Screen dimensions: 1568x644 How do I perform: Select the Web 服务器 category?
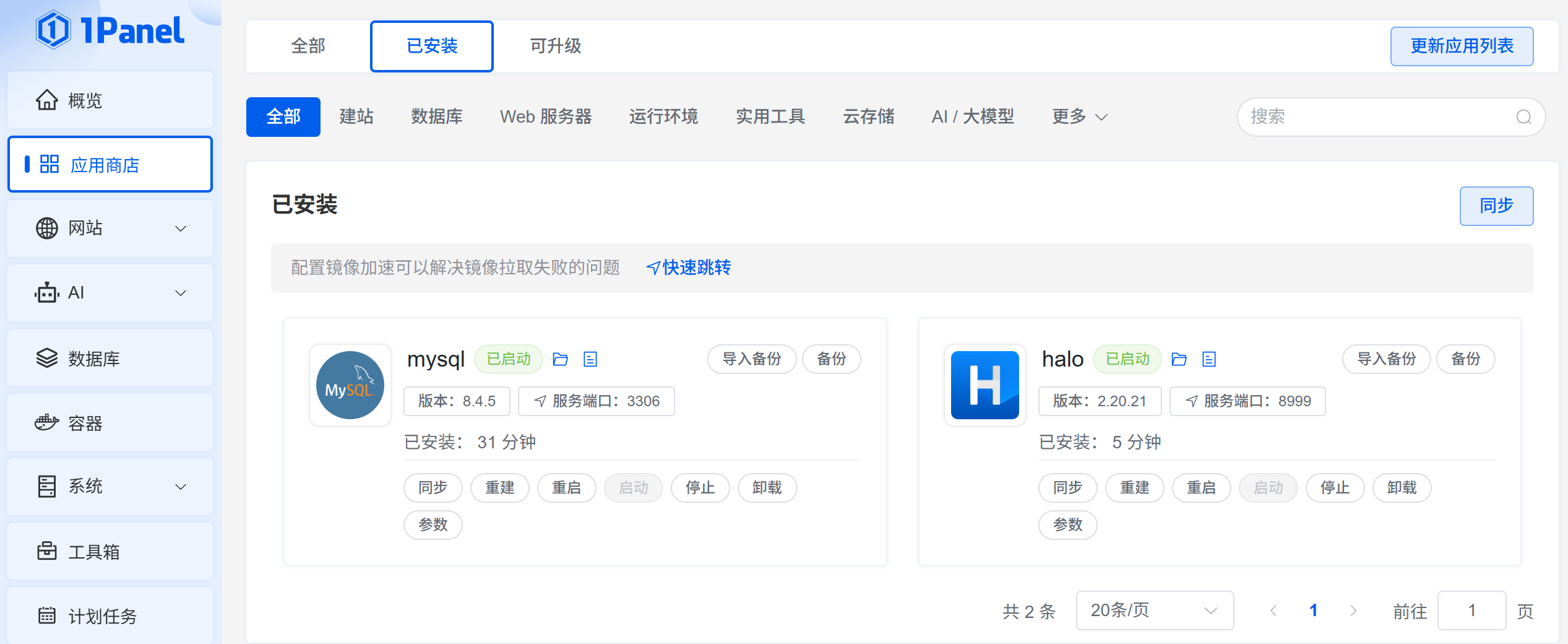pyautogui.click(x=546, y=116)
